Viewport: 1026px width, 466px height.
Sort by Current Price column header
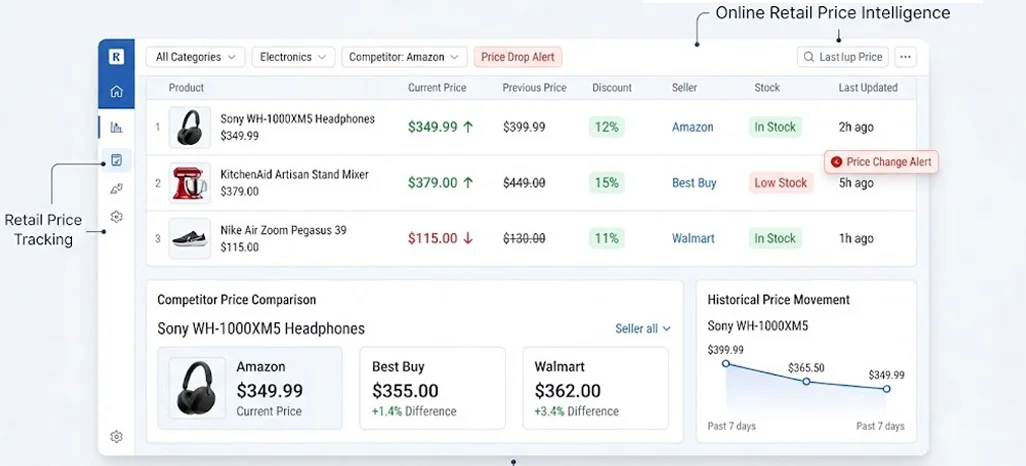[x=437, y=88]
